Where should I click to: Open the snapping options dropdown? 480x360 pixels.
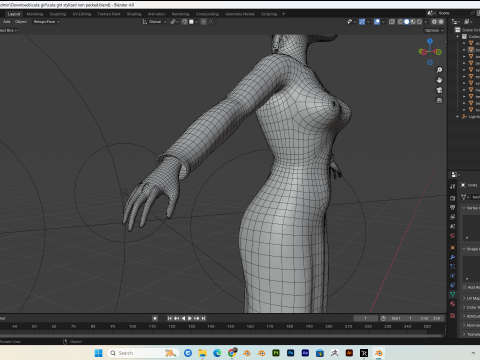click(193, 22)
